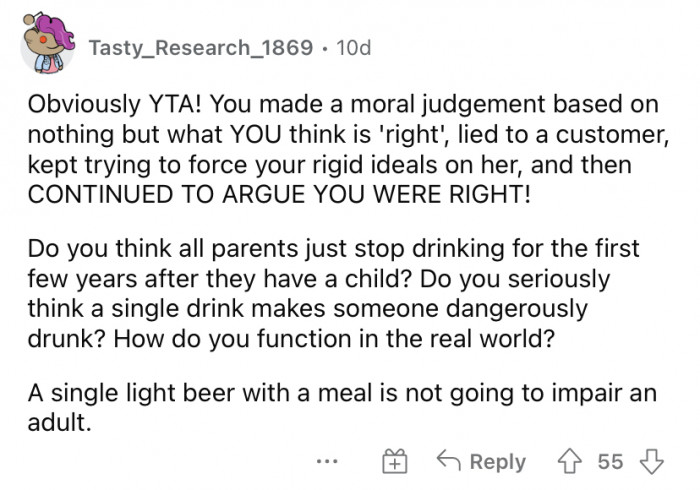Downvote this comment
The height and width of the screenshot is (490, 700).
tap(651, 461)
